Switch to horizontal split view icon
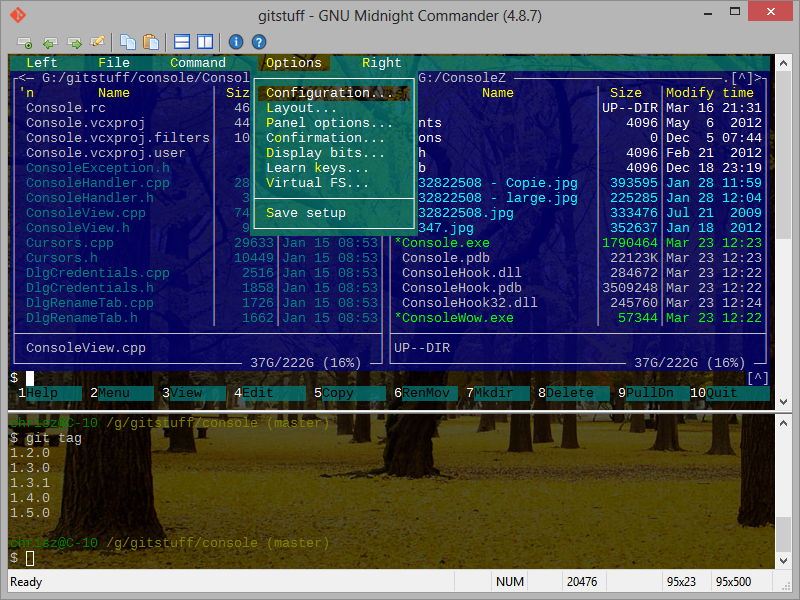This screenshot has height=600, width=800. [x=182, y=42]
